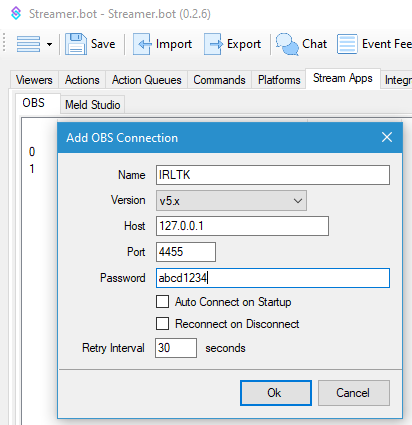Switch to the Commands tab
The height and width of the screenshot is (425, 412).
(x=219, y=80)
